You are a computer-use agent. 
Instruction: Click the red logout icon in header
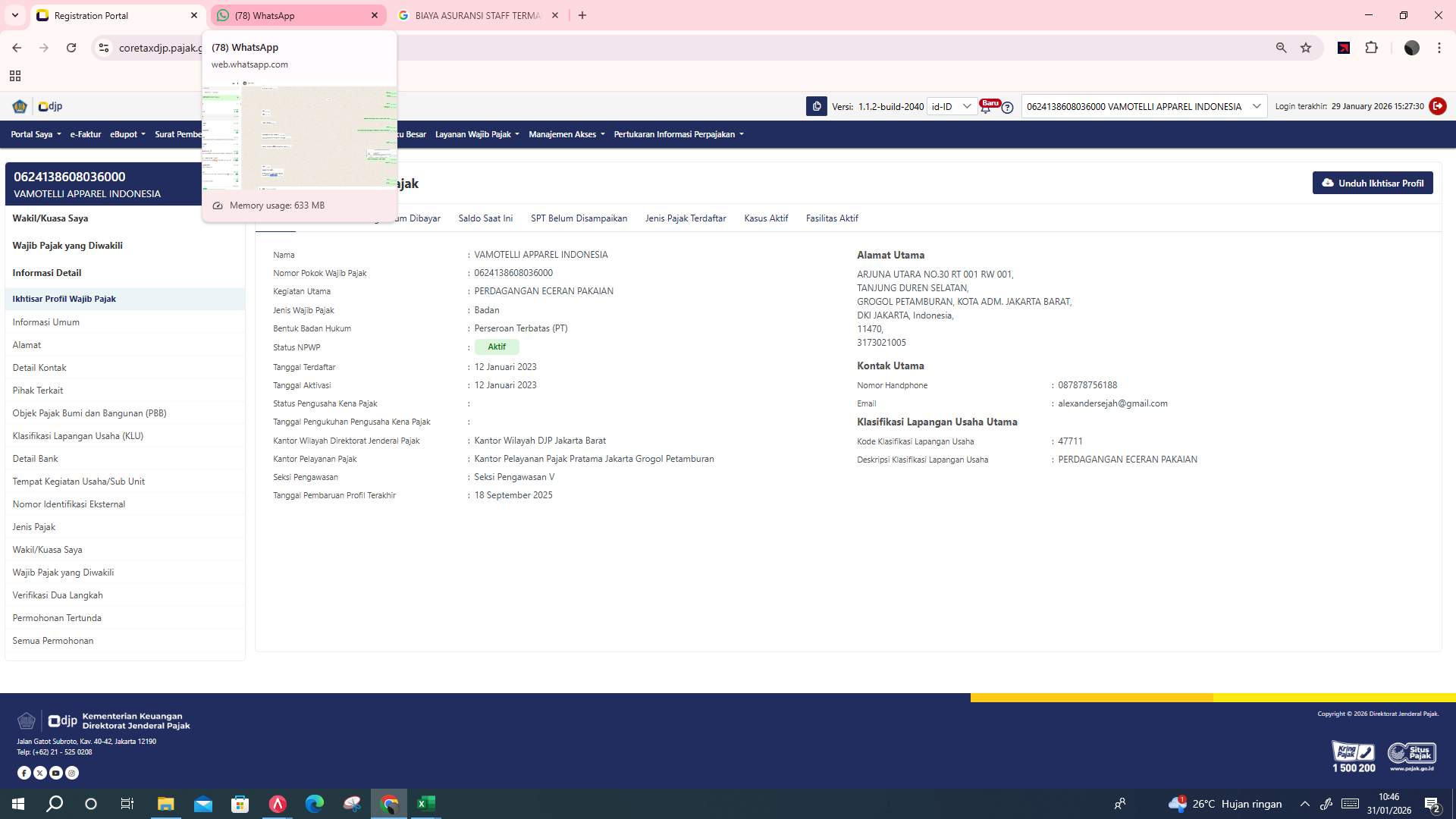pos(1439,106)
